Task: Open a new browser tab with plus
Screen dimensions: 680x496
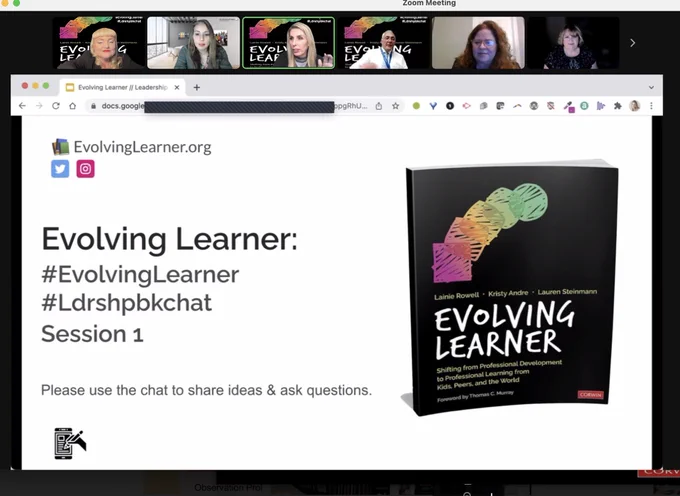Action: pyautogui.click(x=196, y=87)
